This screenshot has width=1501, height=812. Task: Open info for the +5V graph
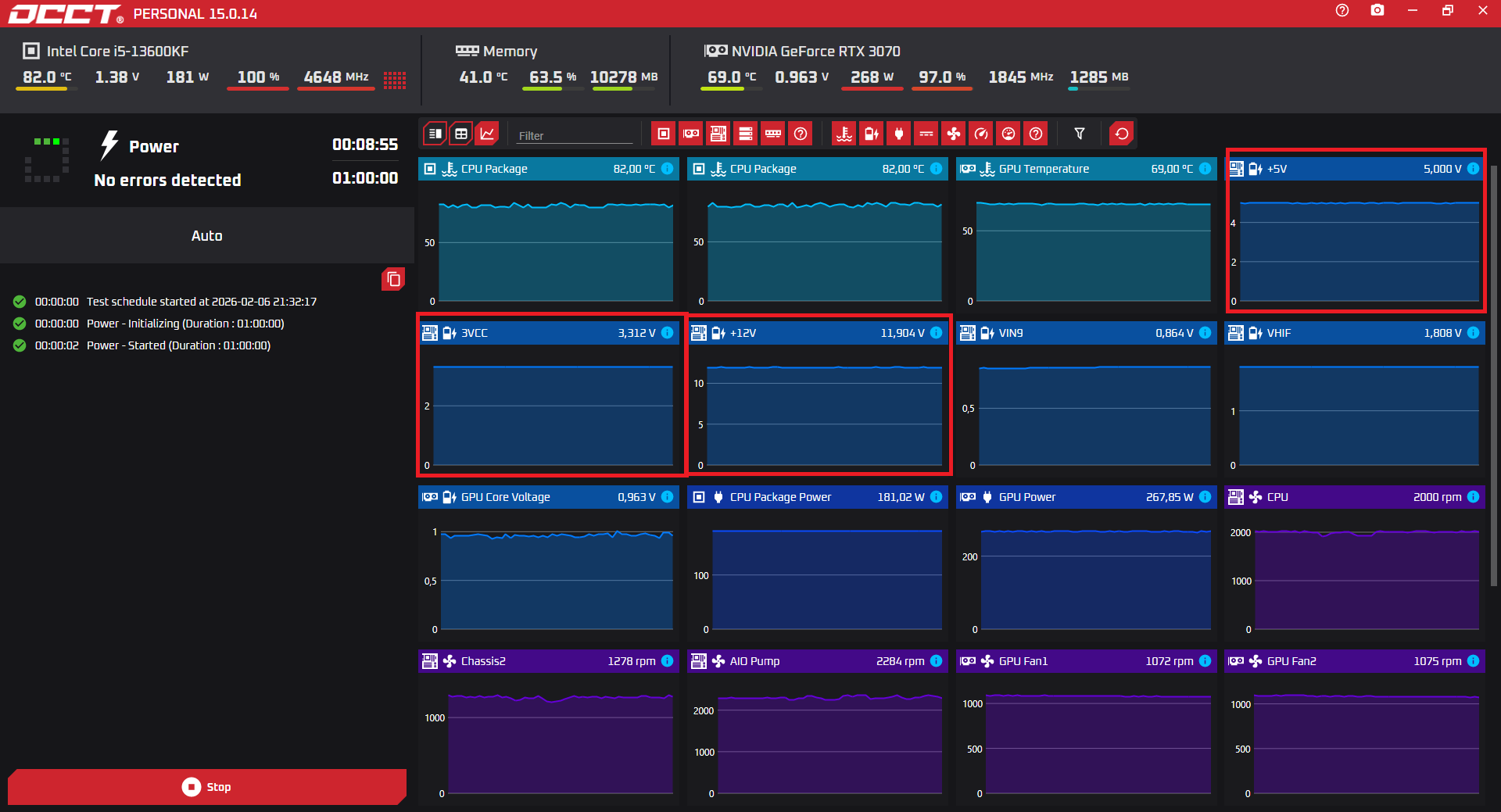(1473, 169)
